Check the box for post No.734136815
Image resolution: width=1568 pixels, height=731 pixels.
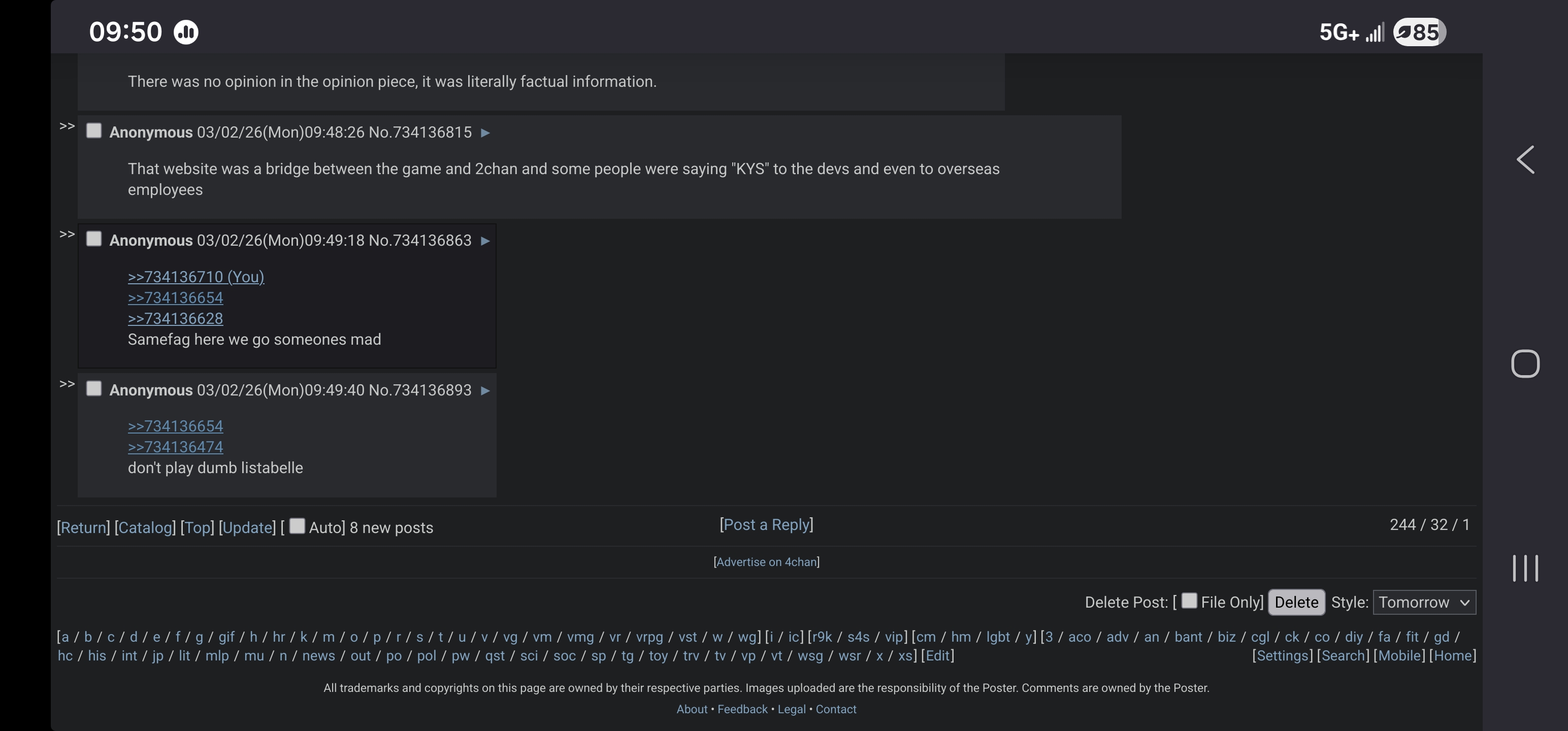(94, 131)
